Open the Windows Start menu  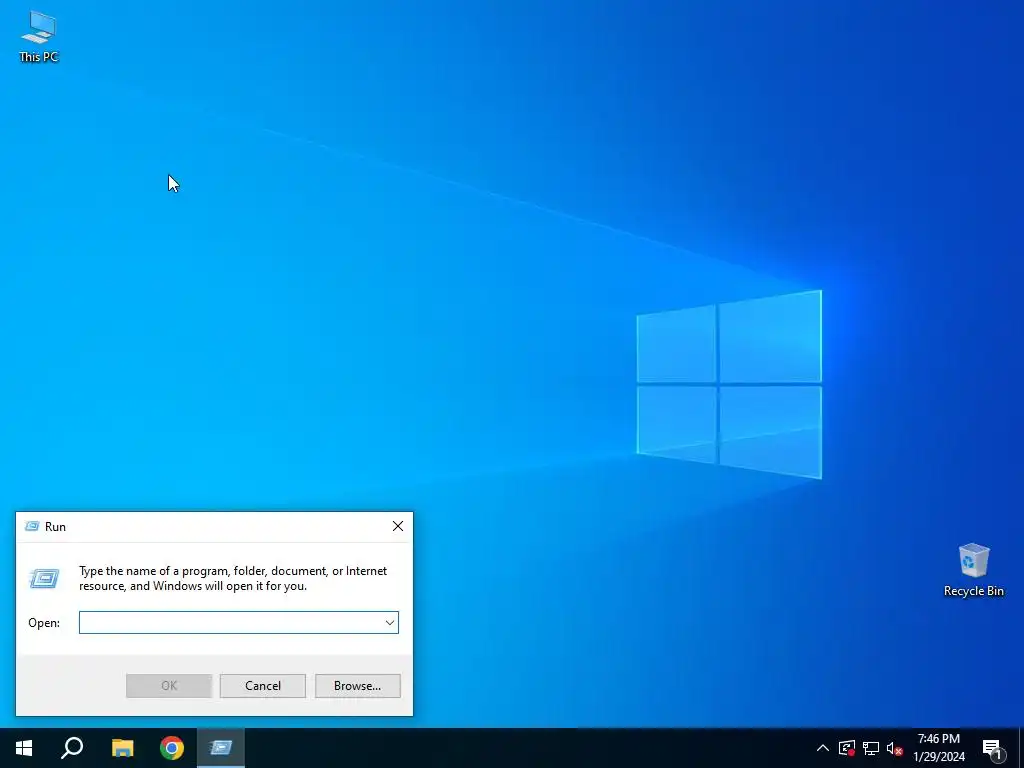24,748
